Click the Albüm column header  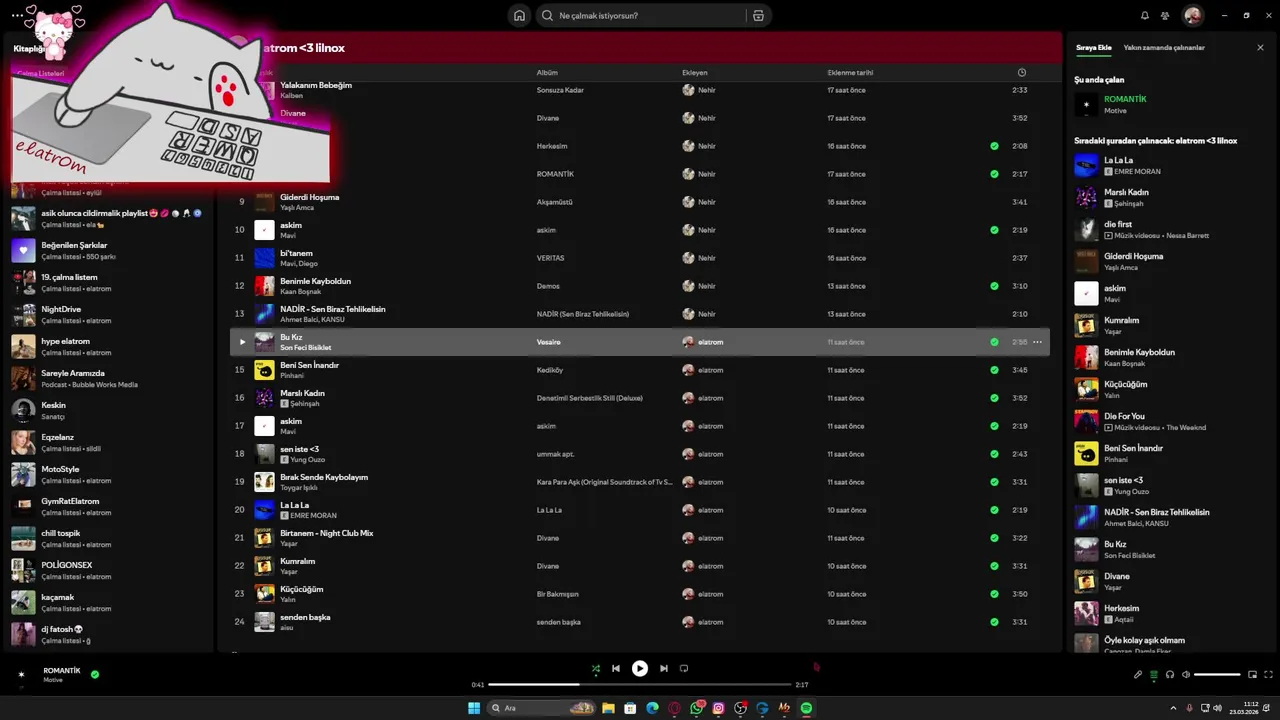tap(547, 73)
